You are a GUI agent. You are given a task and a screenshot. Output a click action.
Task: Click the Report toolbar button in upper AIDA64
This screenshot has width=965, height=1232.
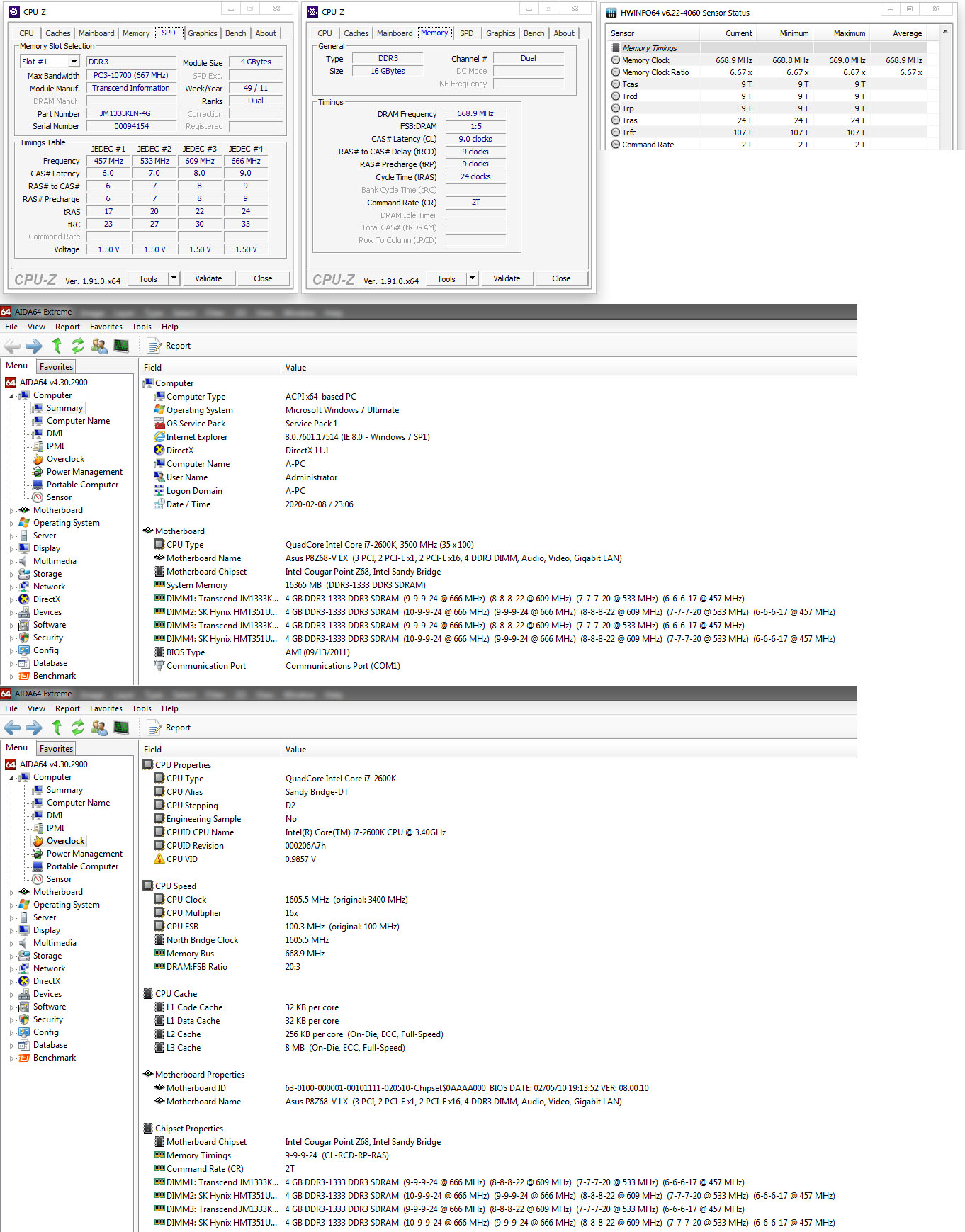point(170,346)
